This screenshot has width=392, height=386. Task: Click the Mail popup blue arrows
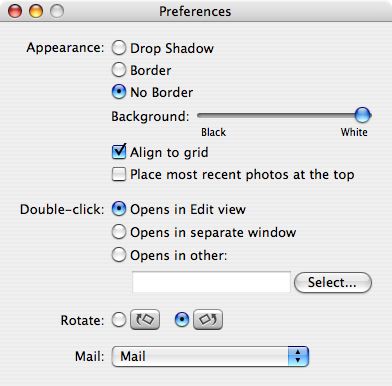[298, 356]
